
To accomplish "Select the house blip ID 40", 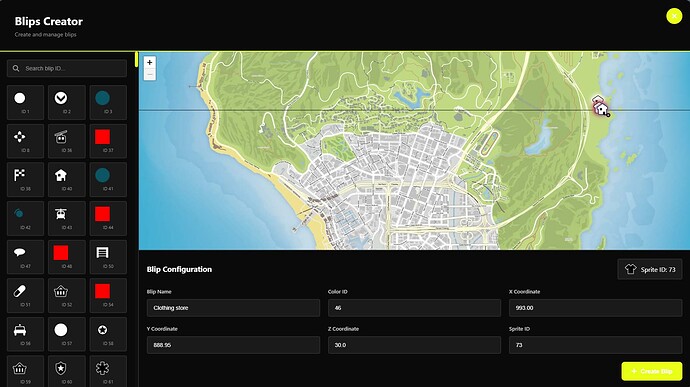I will [66, 179].
